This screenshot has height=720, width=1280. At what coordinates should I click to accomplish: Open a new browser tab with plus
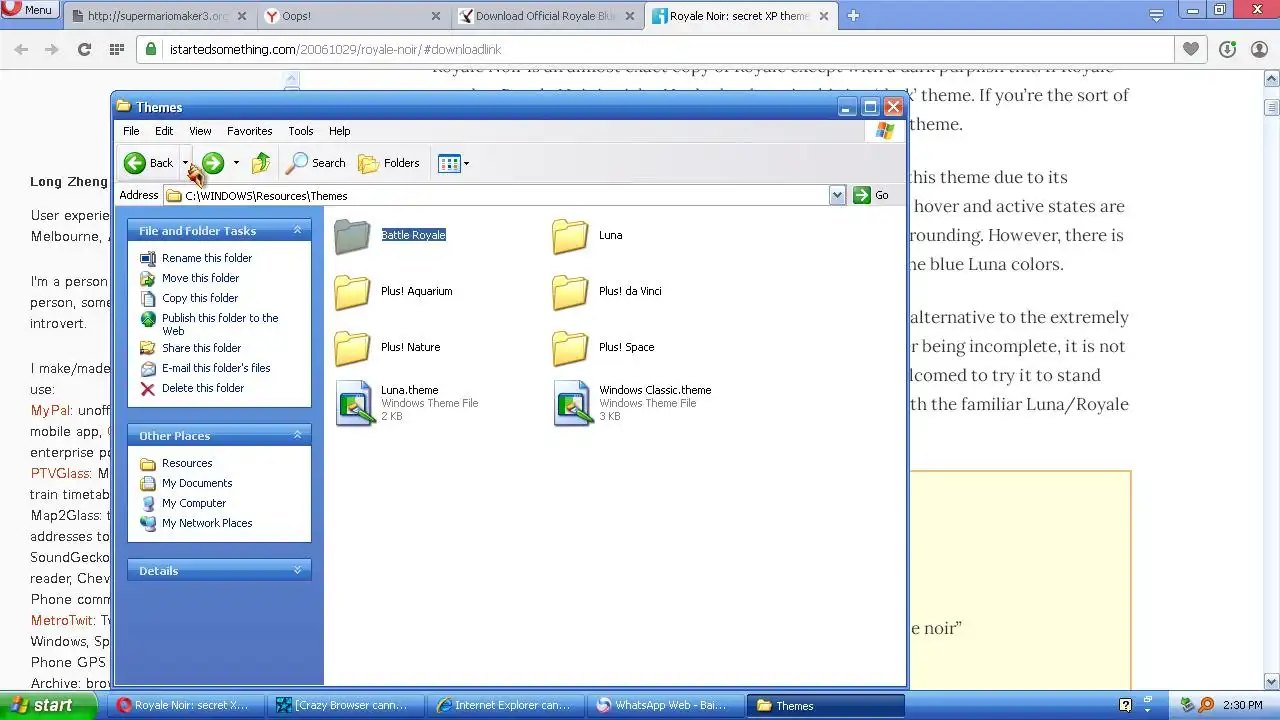click(853, 15)
